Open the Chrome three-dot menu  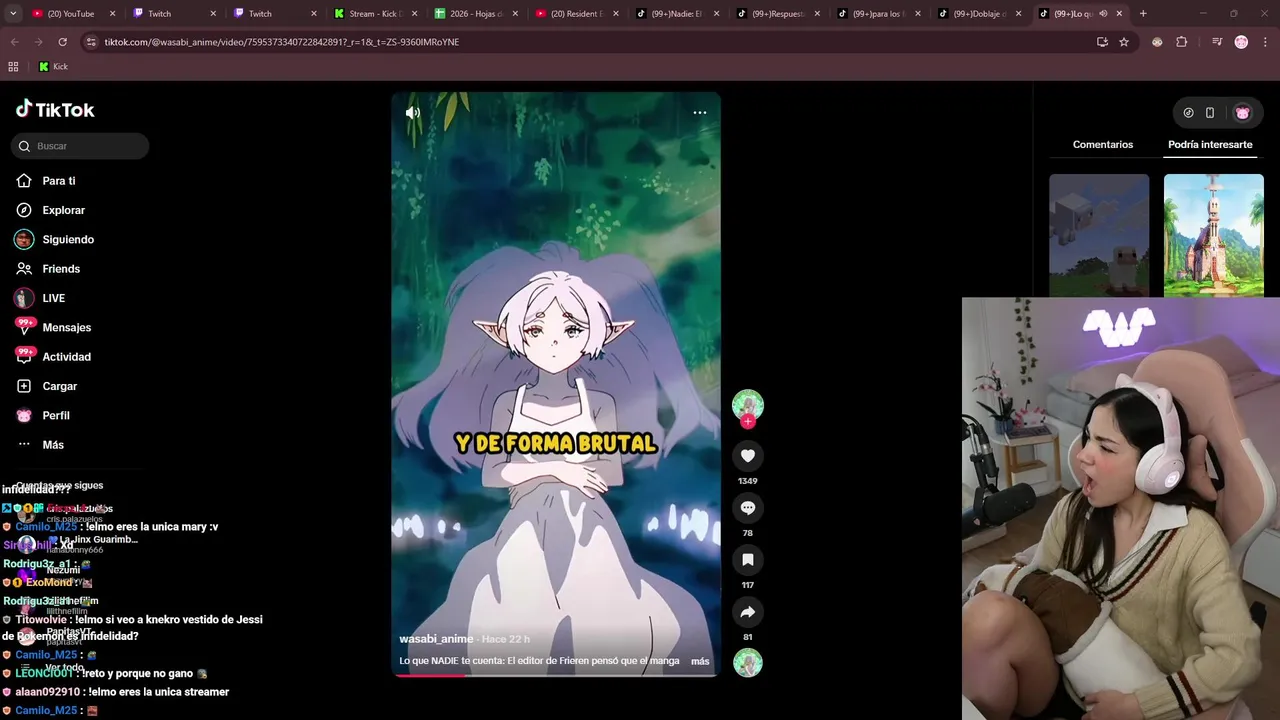(1265, 42)
